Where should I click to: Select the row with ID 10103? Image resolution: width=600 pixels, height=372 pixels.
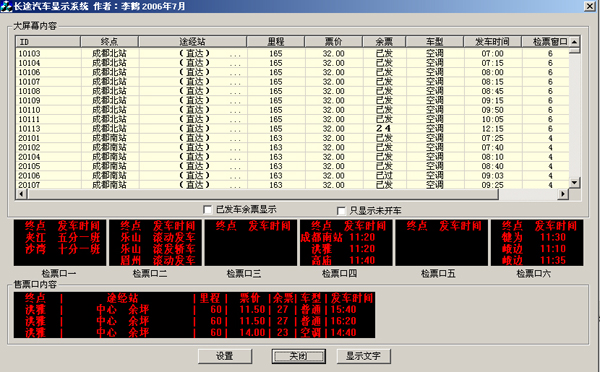tap(293, 53)
